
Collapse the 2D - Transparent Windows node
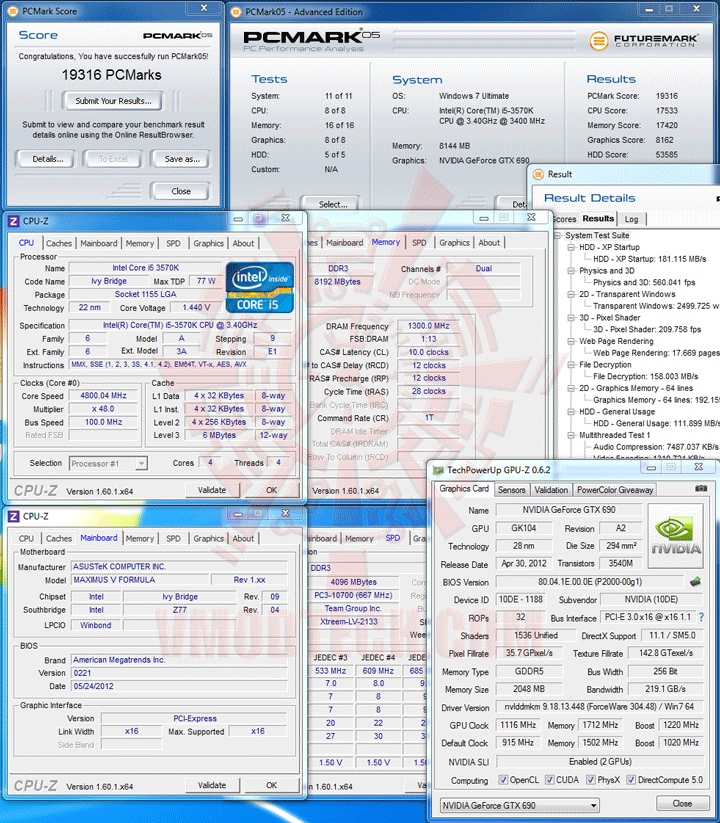point(571,294)
